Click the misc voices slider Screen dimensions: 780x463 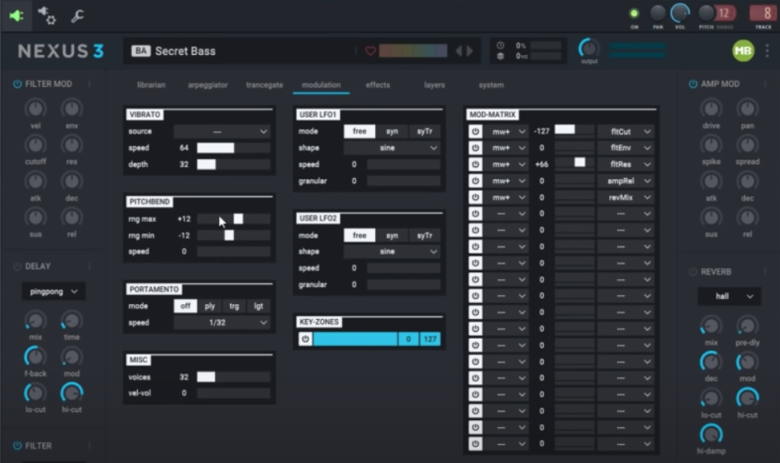pos(233,377)
